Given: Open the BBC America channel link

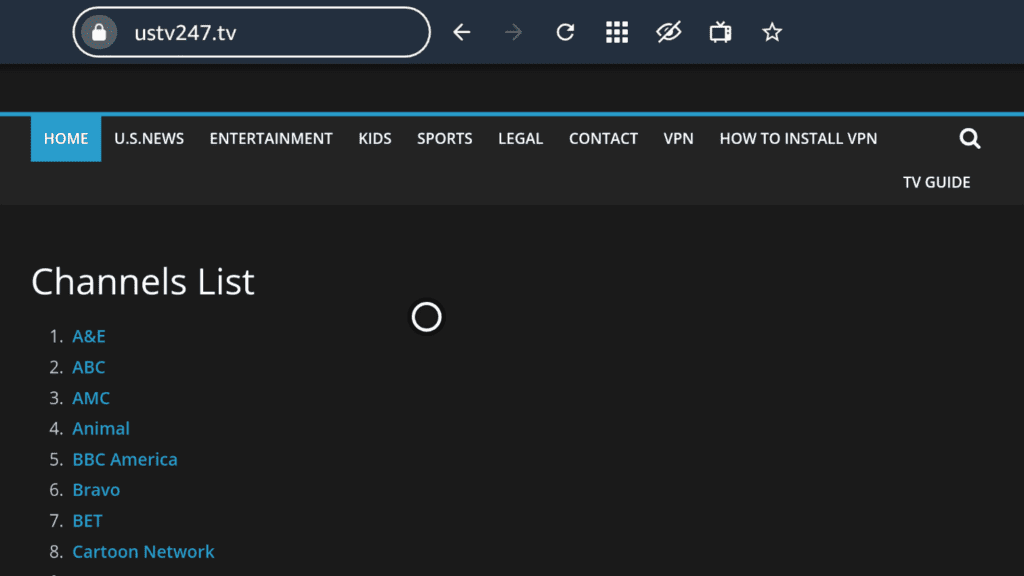Looking at the screenshot, I should [125, 459].
